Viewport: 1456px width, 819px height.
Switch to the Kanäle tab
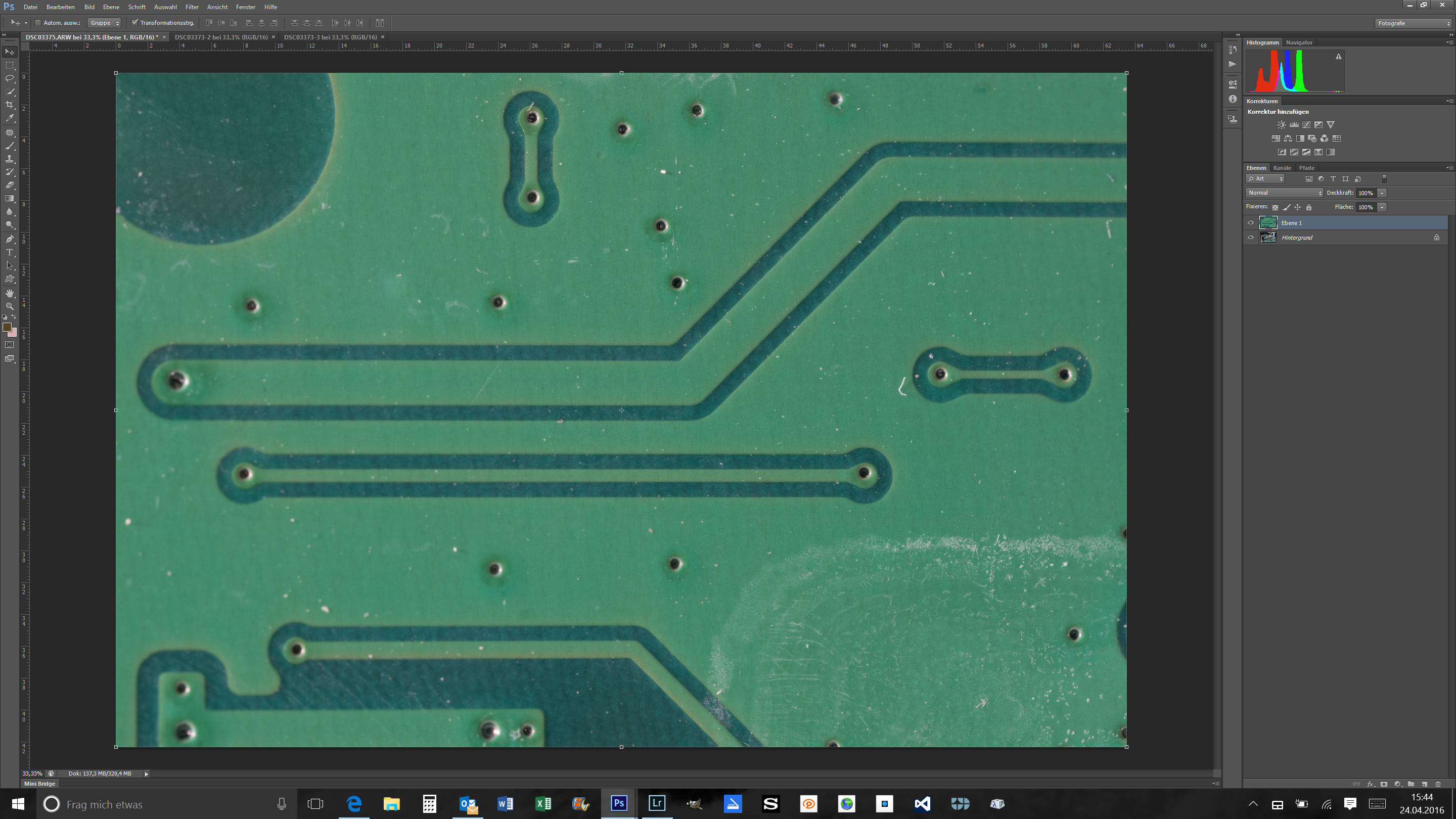[x=1282, y=168]
